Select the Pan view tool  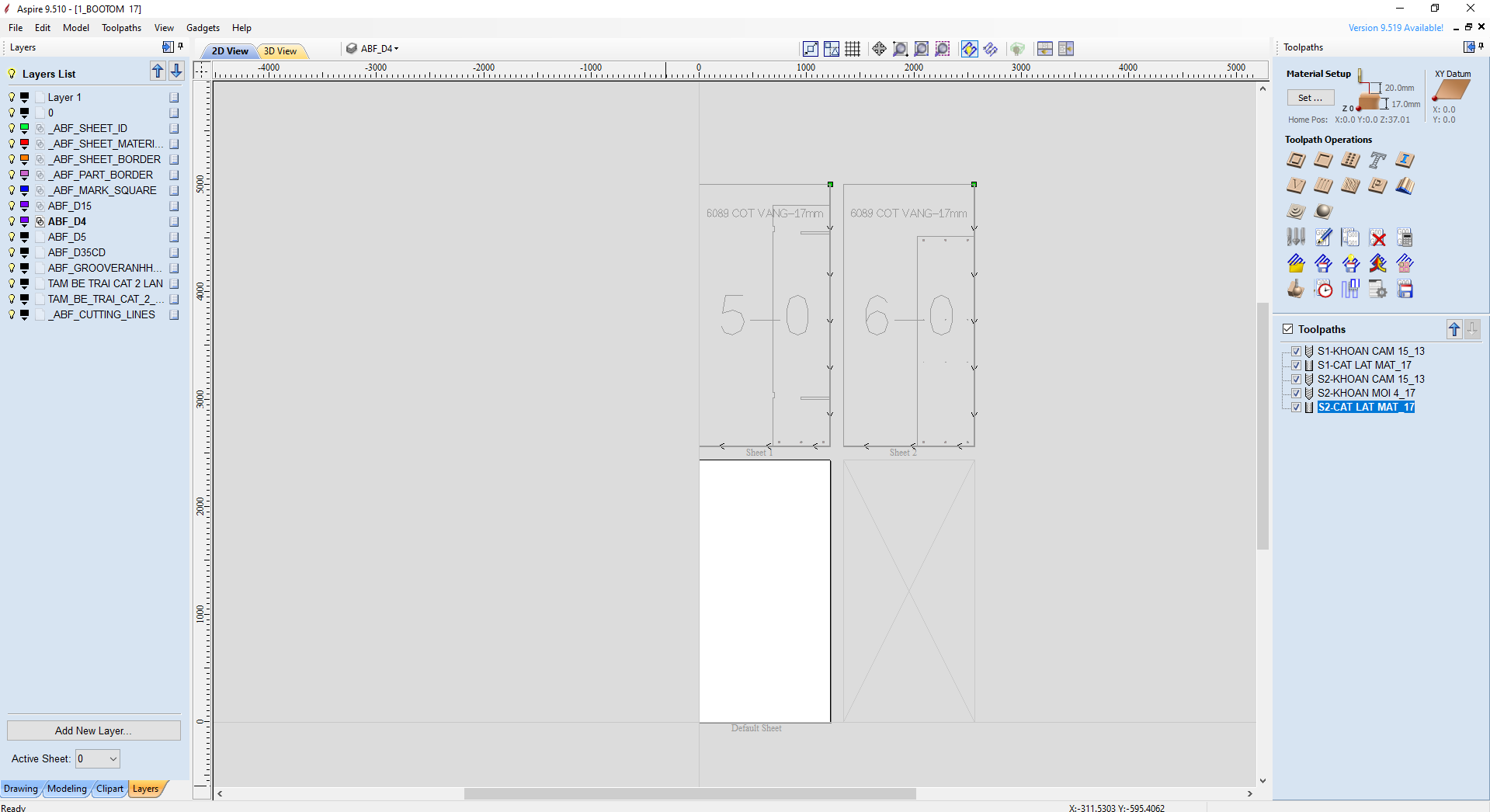coord(879,49)
